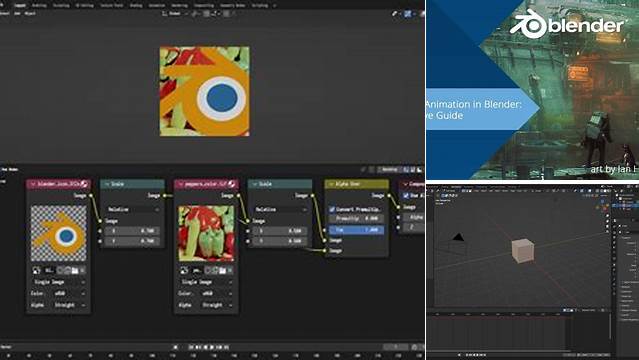Click the image browse icon under the blender logo preview
Viewport: 639px width, 360px height.
pos(37,270)
